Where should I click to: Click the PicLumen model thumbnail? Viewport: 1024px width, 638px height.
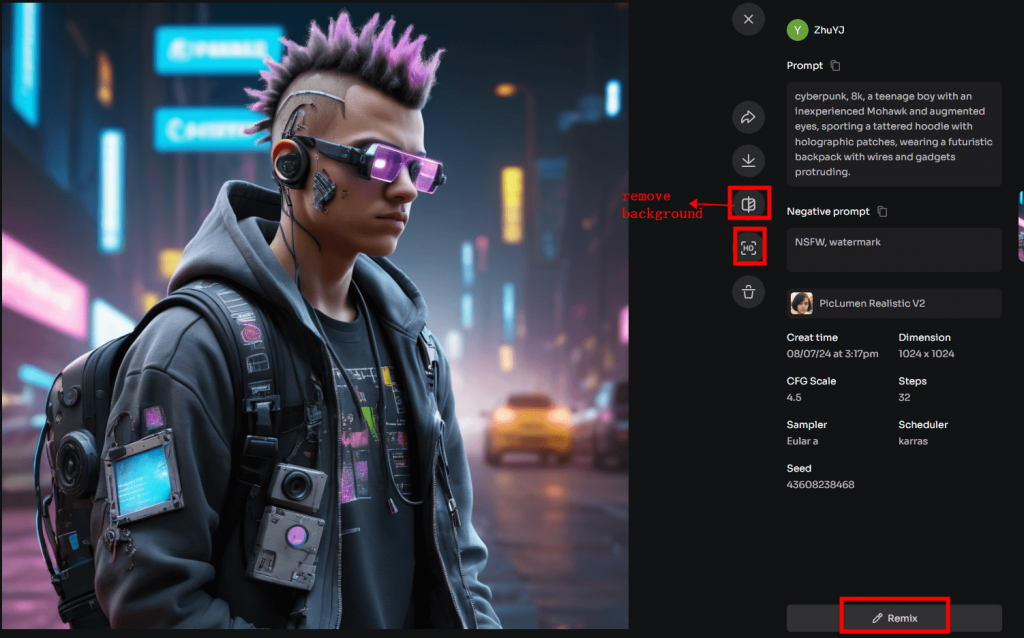[801, 303]
